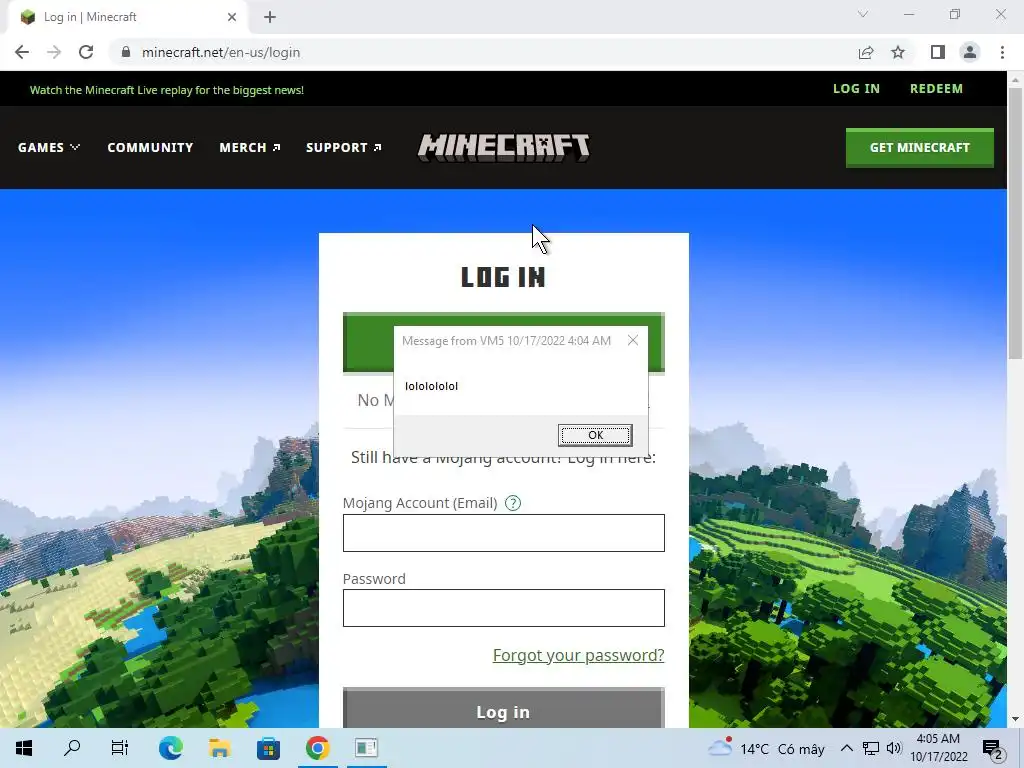Click the gray Log in button
This screenshot has height=768, width=1024.
pos(504,710)
